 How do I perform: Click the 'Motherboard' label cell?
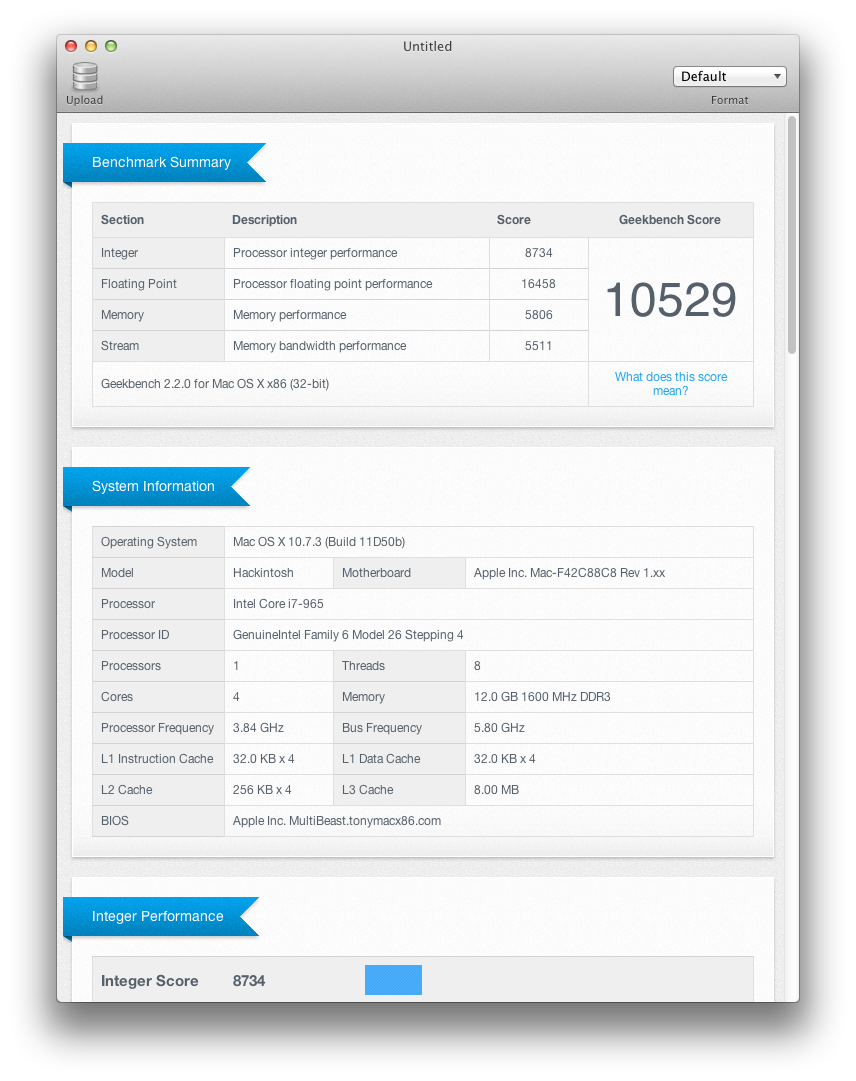pyautogui.click(x=399, y=573)
